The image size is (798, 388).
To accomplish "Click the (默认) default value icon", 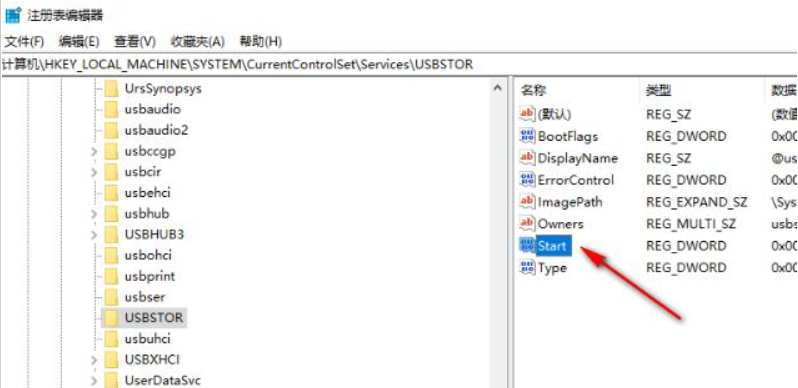I will [x=527, y=115].
